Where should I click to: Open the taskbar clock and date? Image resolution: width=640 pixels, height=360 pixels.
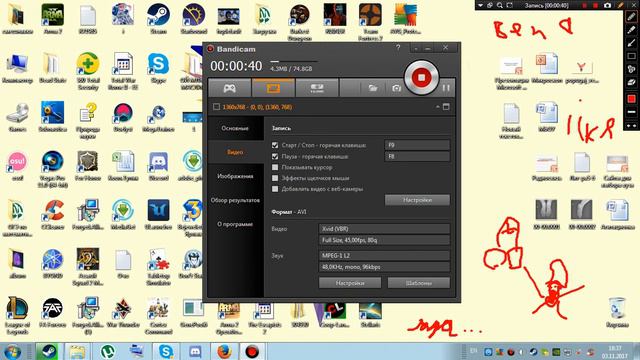pos(615,352)
